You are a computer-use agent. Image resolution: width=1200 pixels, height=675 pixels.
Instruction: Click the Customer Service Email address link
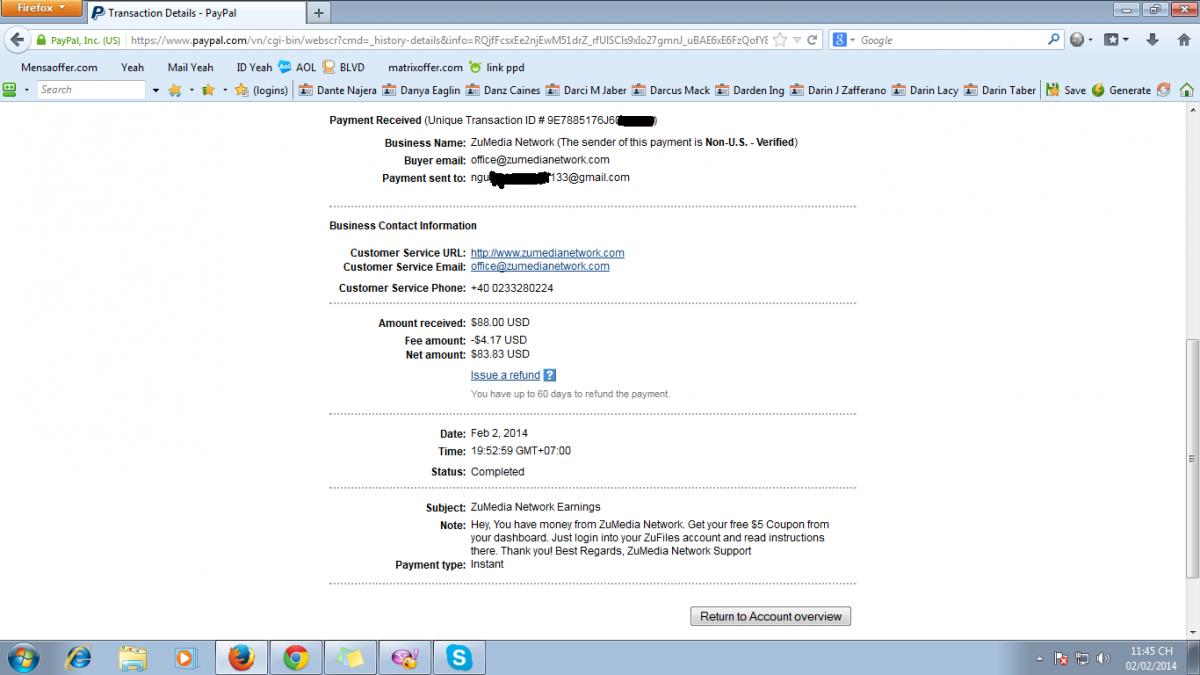[x=540, y=267]
